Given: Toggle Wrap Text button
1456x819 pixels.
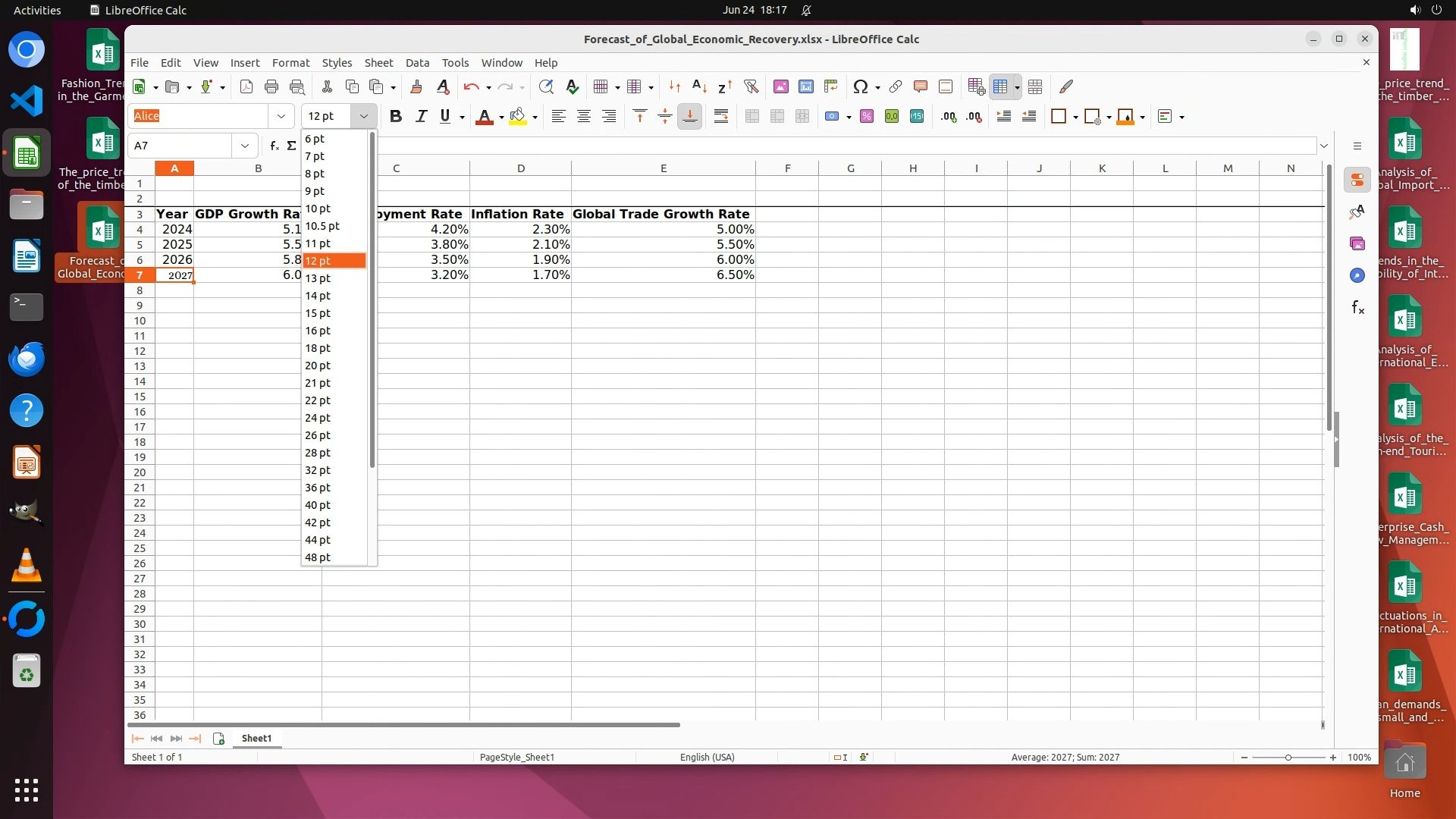Looking at the screenshot, I should tap(721, 116).
